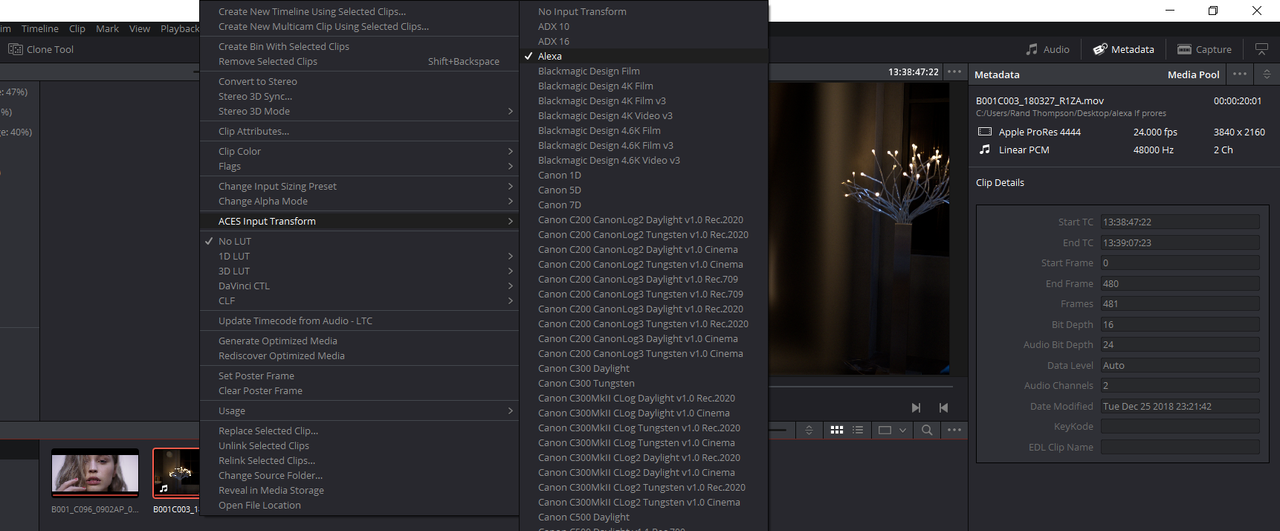Click the video output monitor icon beside Capture
Image resolution: width=1280 pixels, height=531 pixels.
tap(1260, 49)
